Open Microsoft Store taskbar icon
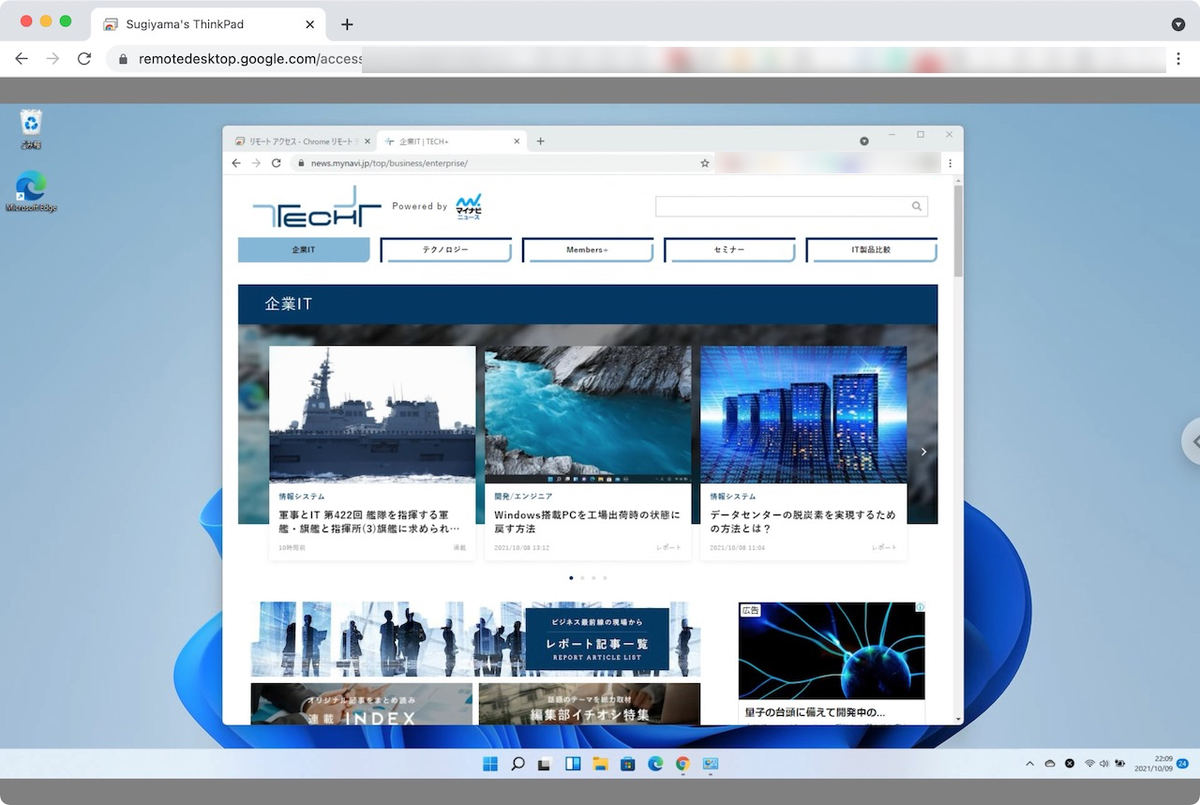1200x805 pixels. tap(628, 764)
